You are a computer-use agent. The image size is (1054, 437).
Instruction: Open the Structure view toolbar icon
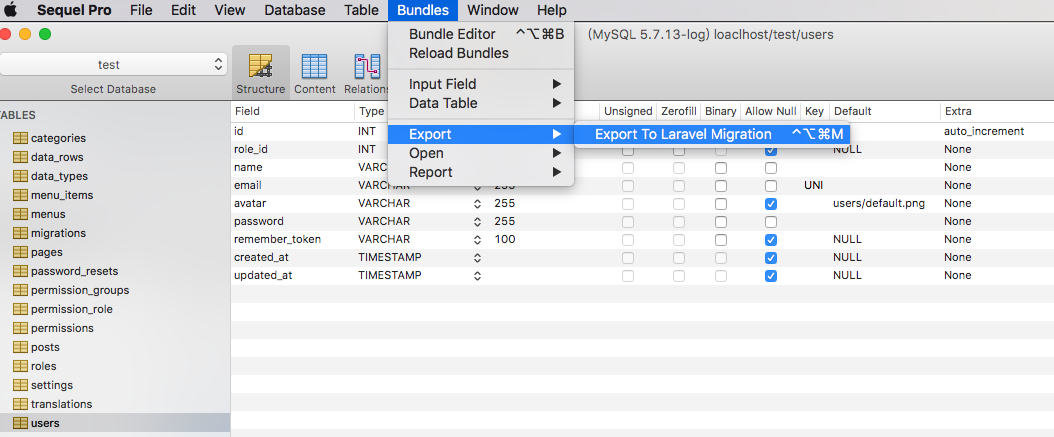pyautogui.click(x=261, y=73)
